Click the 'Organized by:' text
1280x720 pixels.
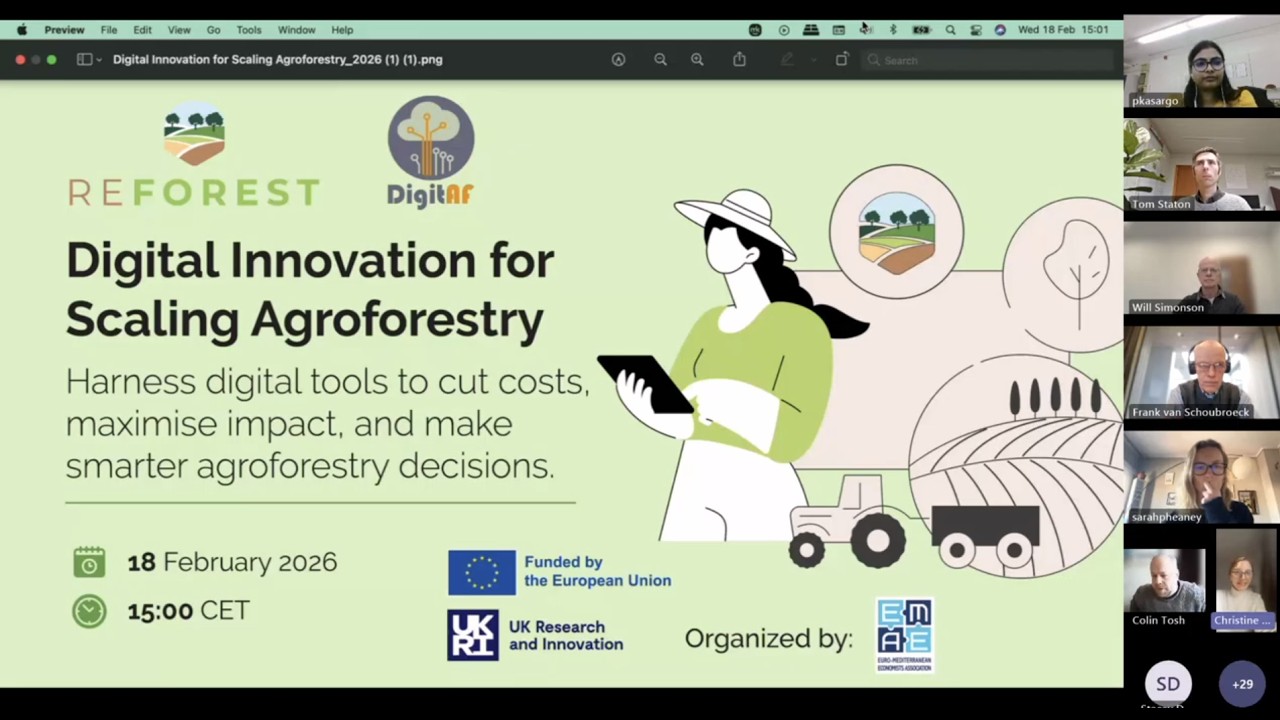click(x=768, y=638)
